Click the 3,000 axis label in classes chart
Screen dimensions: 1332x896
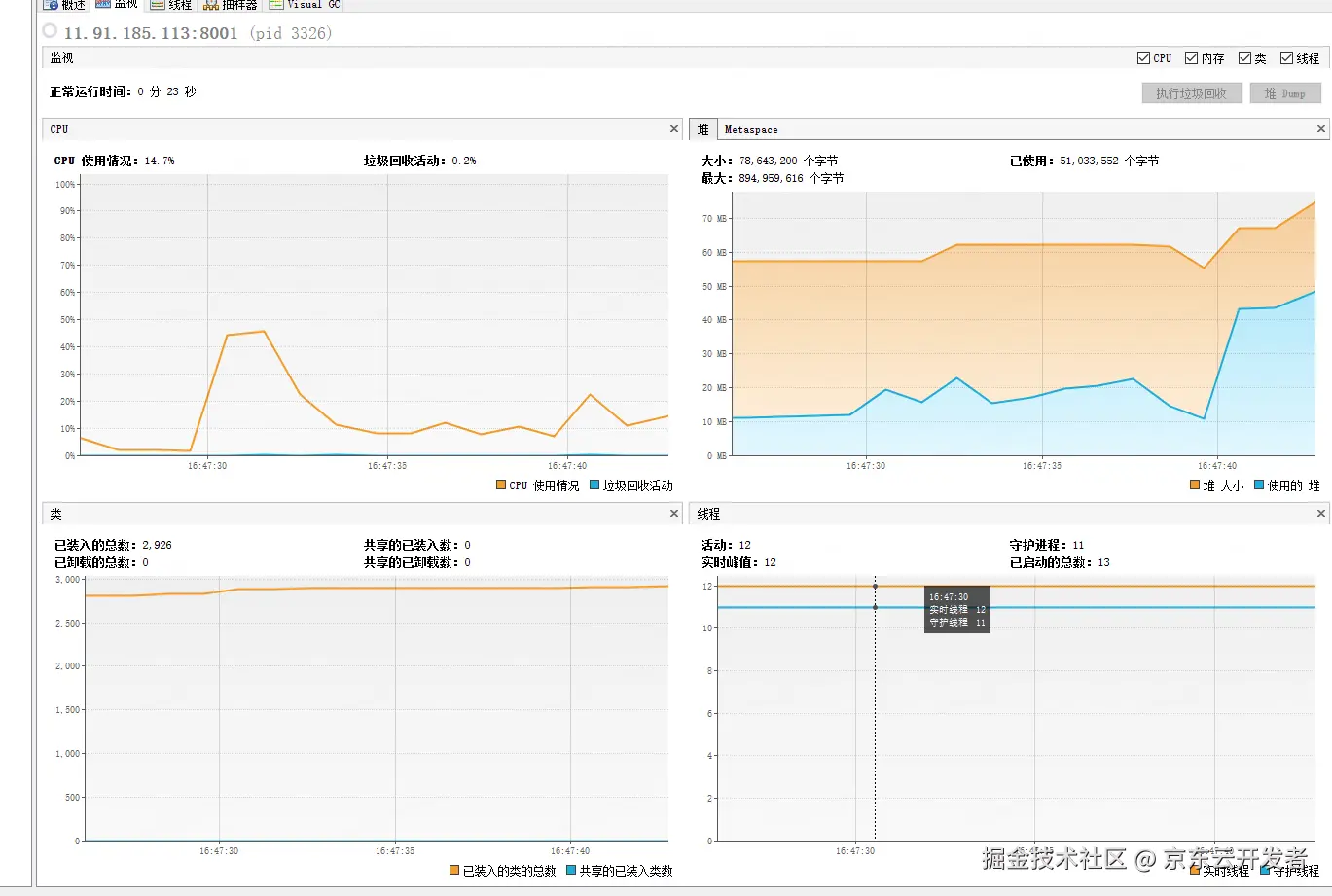(67, 580)
